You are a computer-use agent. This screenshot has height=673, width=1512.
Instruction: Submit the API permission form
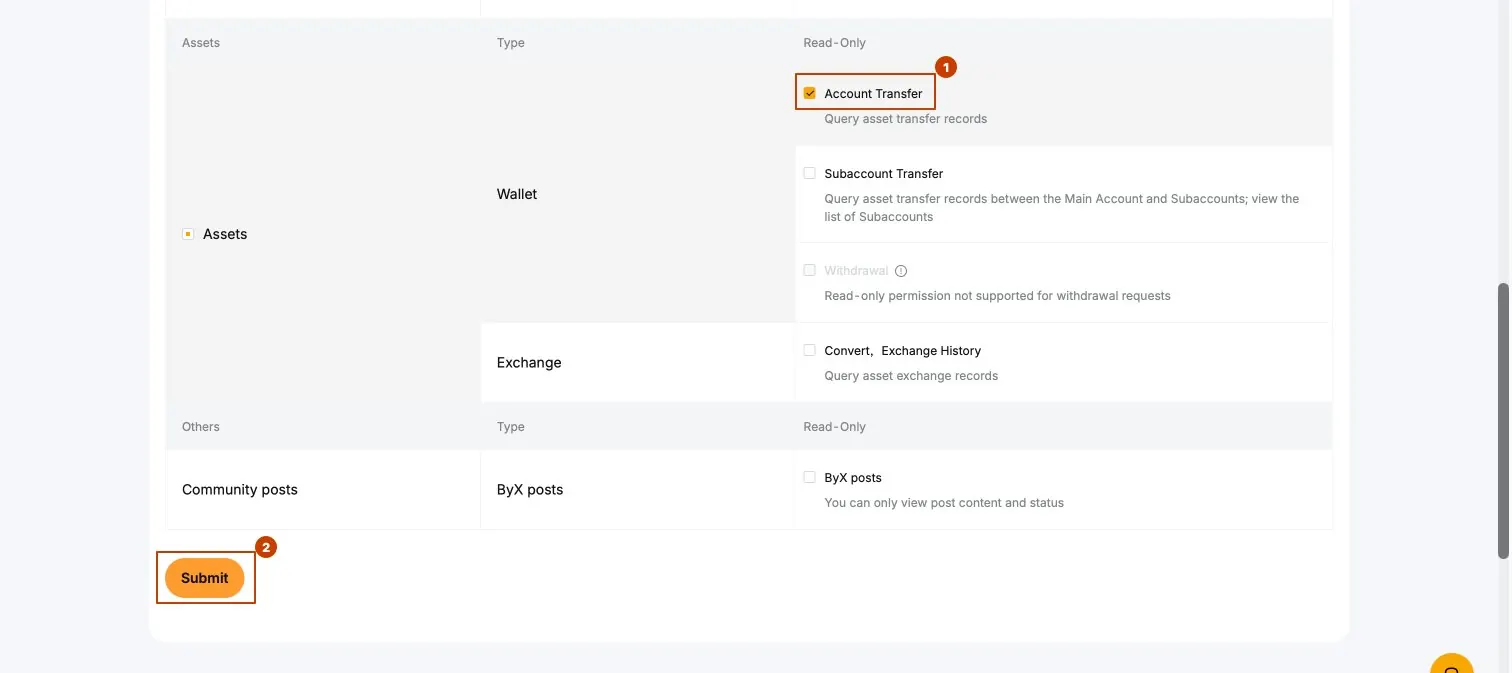point(205,578)
